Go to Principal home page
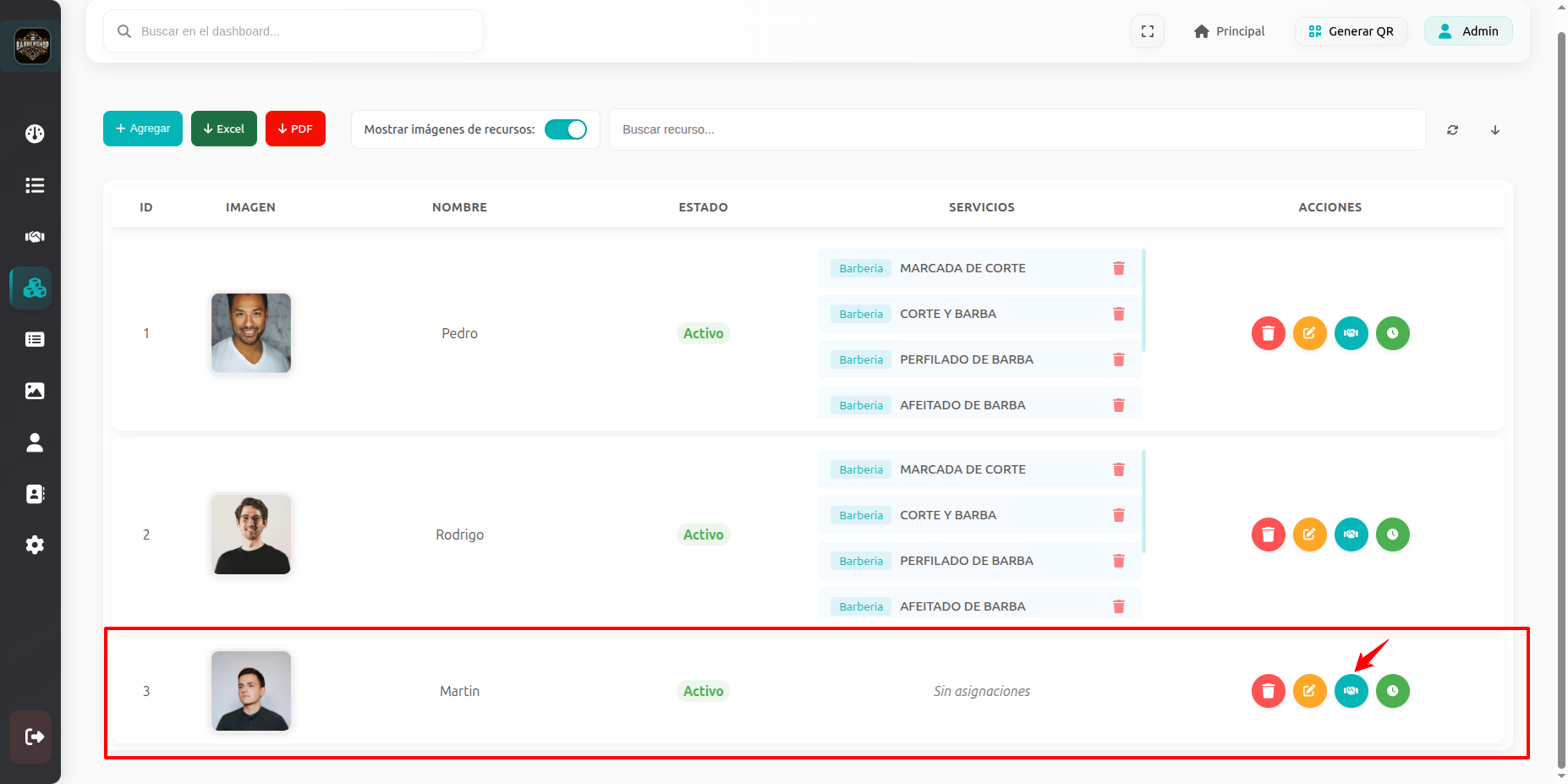This screenshot has width=1568, height=784. 1229,31
